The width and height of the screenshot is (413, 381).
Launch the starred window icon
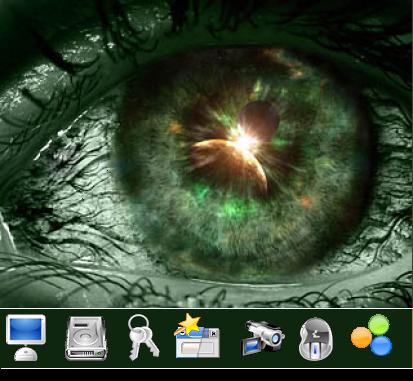pos(197,336)
